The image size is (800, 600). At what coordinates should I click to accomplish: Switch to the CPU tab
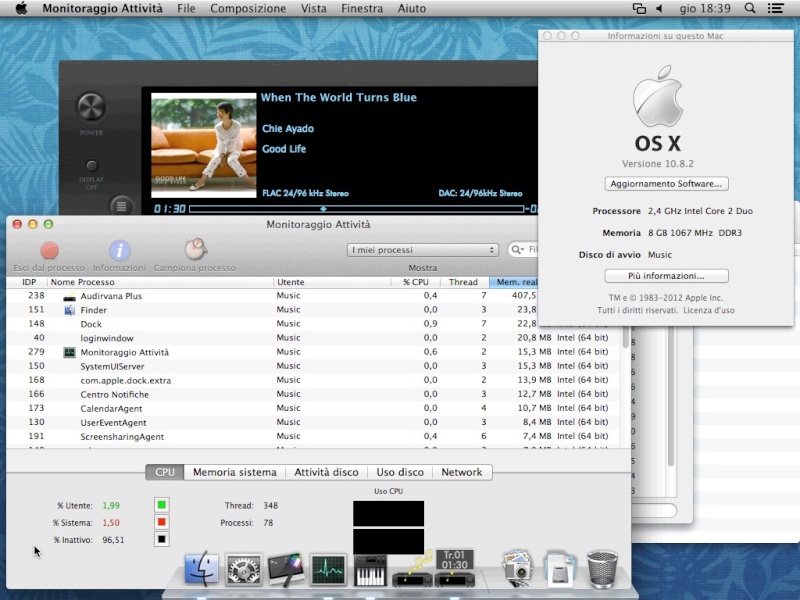(165, 472)
